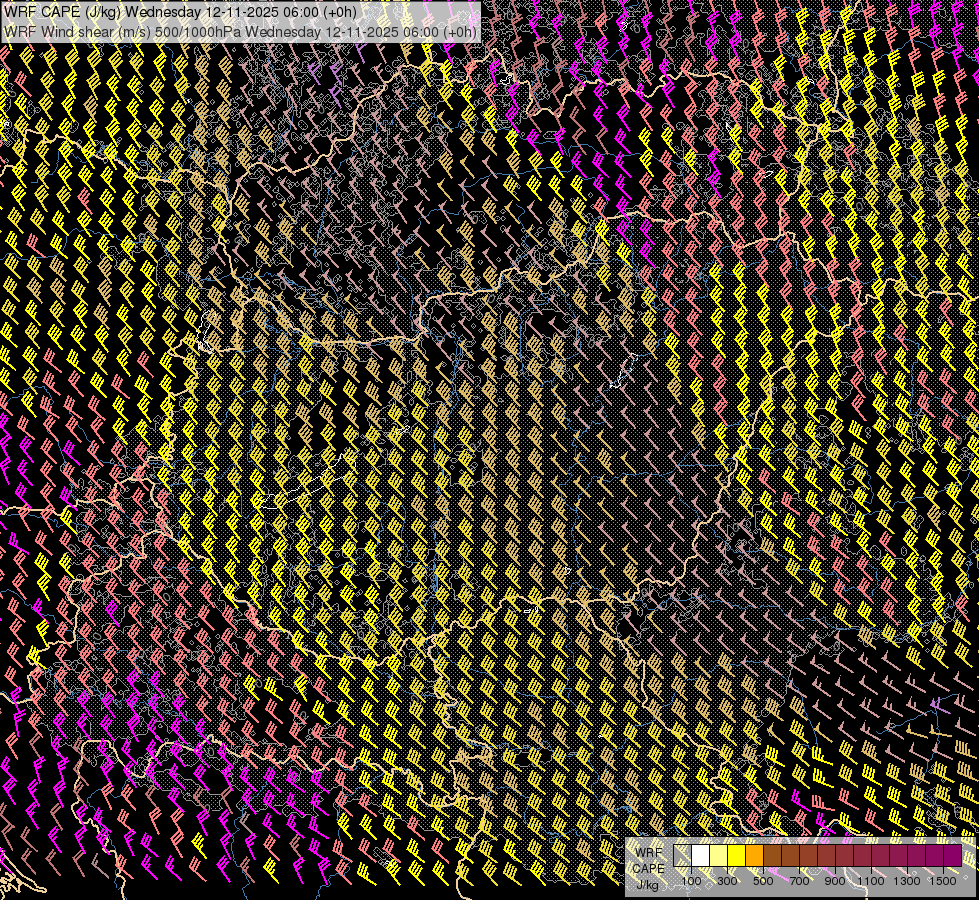The image size is (979, 900).
Task: Select the 700 value on the legend
Action: (x=799, y=881)
